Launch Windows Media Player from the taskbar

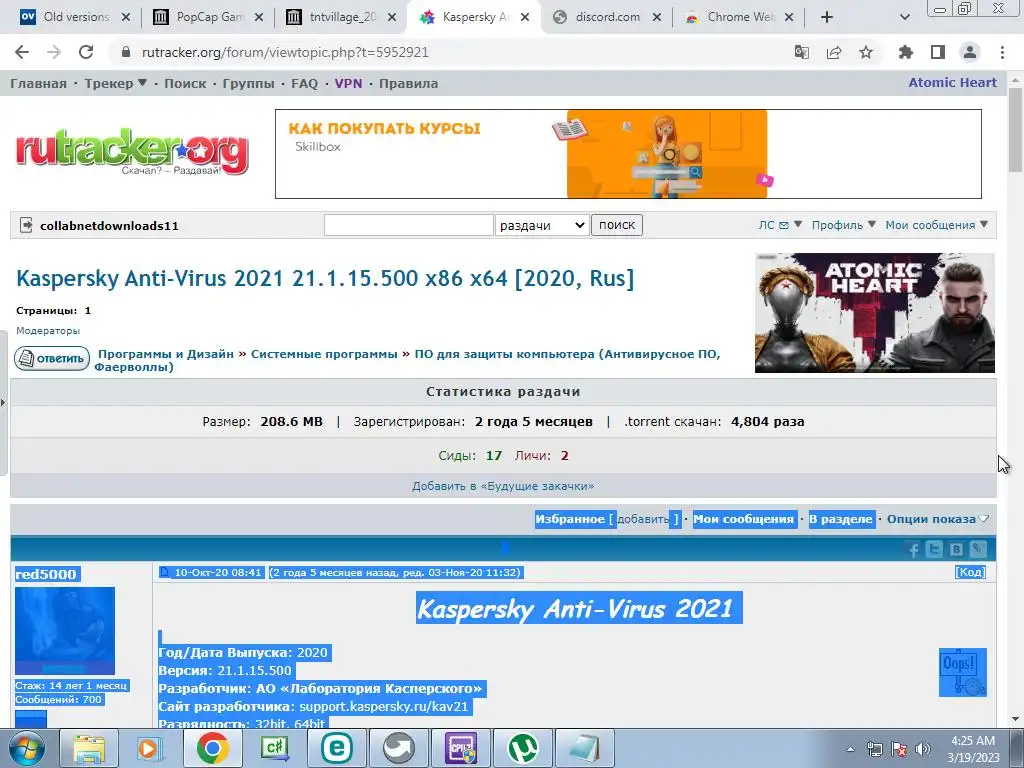[150, 748]
